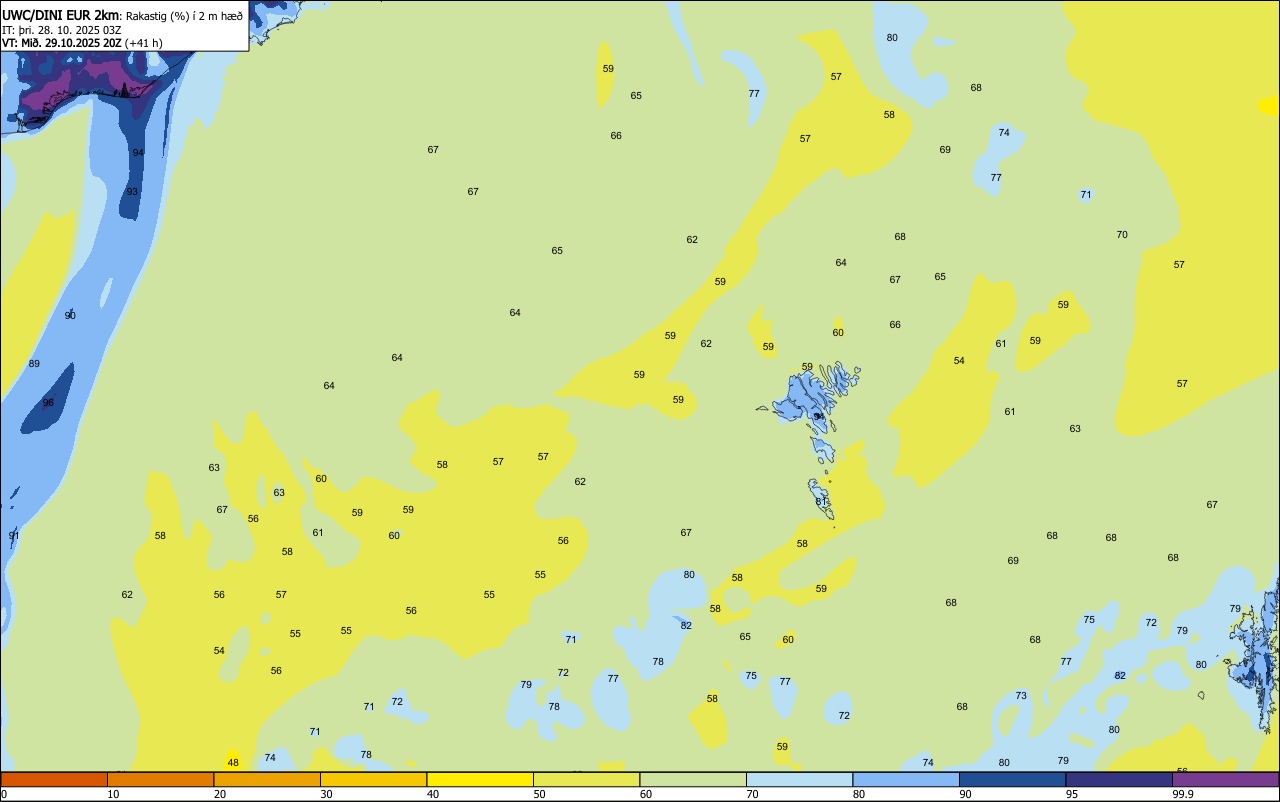Screen dimensions: 1280x802
Task: Click the "10" legend scale label
Action: [x=113, y=794]
